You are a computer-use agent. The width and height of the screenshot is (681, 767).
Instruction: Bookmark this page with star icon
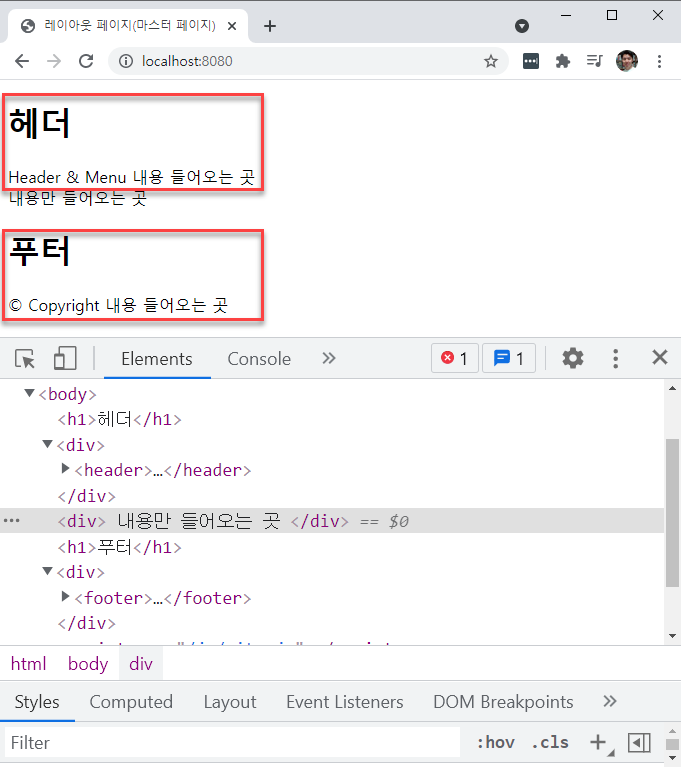(491, 61)
